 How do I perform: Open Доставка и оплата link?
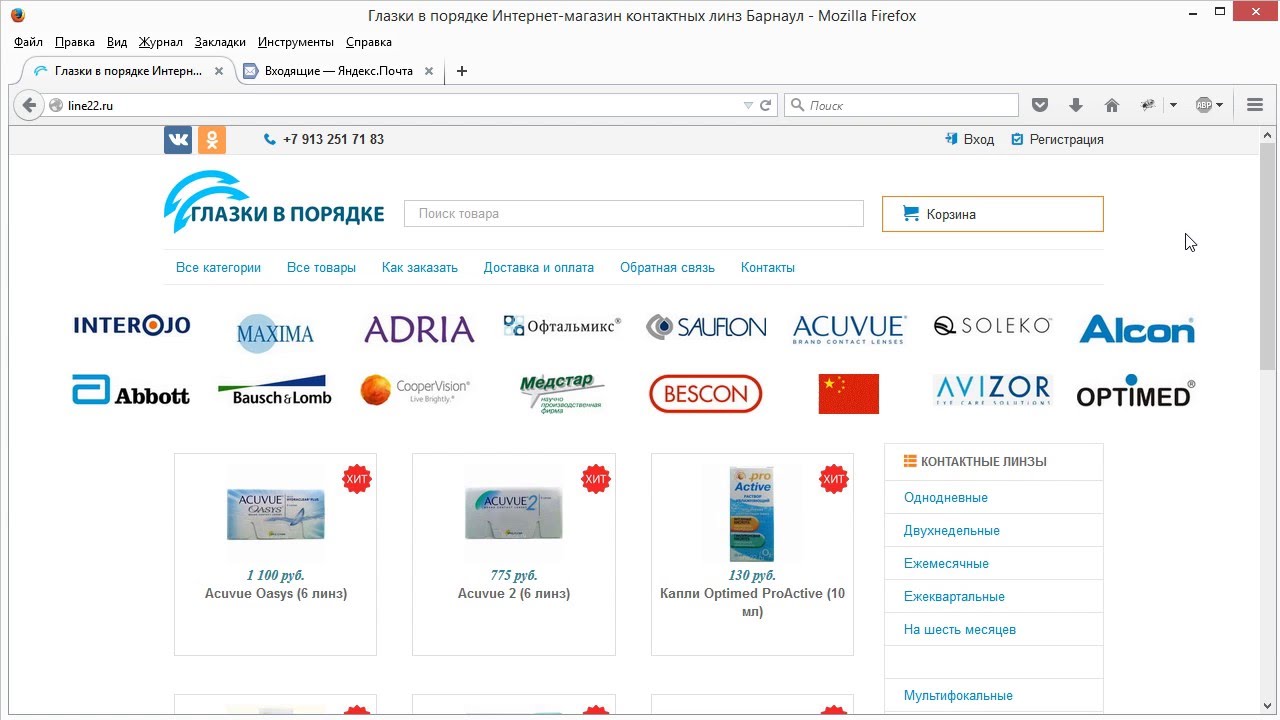click(x=539, y=267)
